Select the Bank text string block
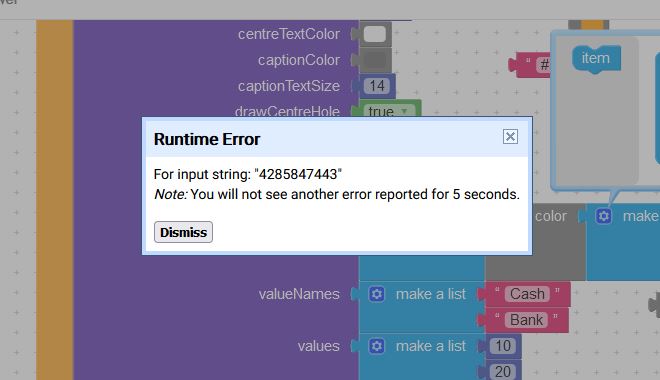660x380 pixels. click(x=526, y=320)
